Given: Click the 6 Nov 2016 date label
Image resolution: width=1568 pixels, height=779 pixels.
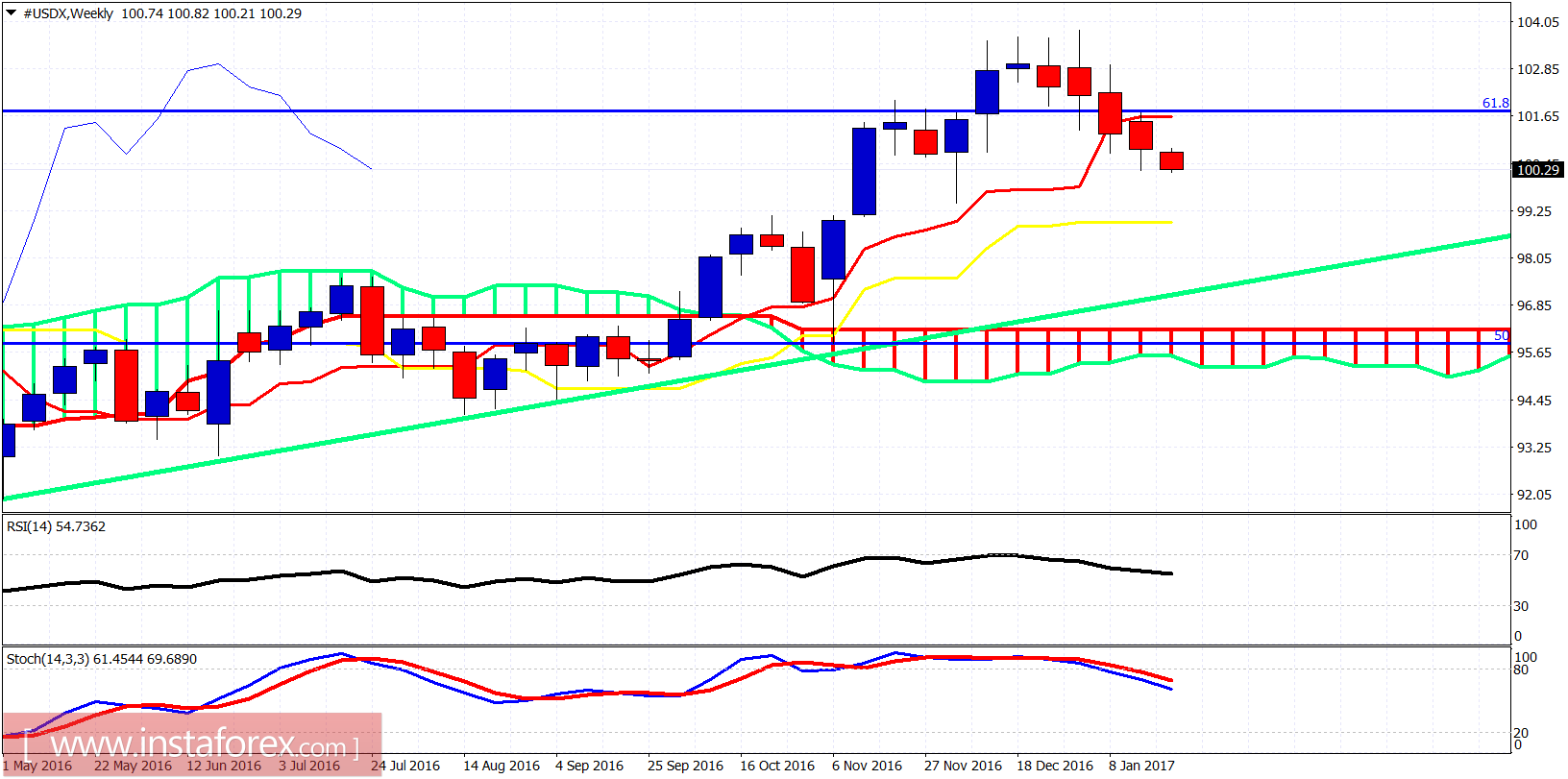Looking at the screenshot, I should click(867, 766).
